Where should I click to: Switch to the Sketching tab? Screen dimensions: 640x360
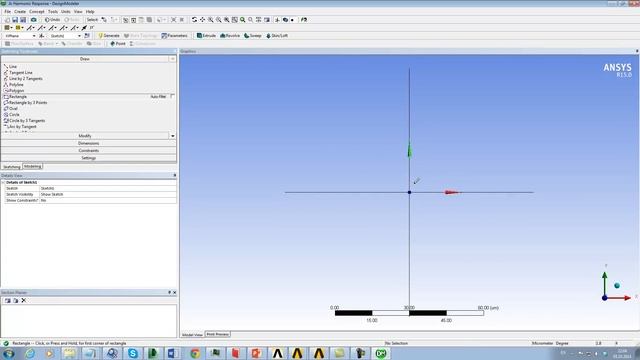11,167
